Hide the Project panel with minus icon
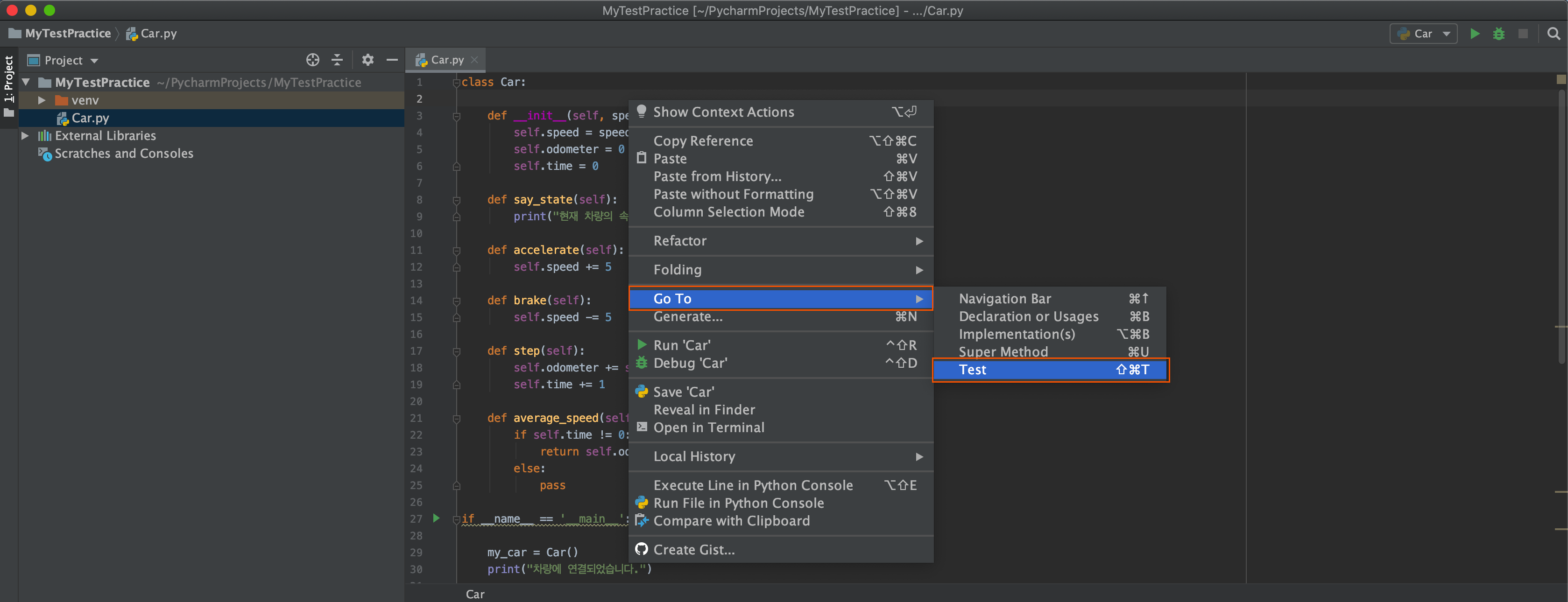Screen dimensions: 1568x602 [x=392, y=60]
